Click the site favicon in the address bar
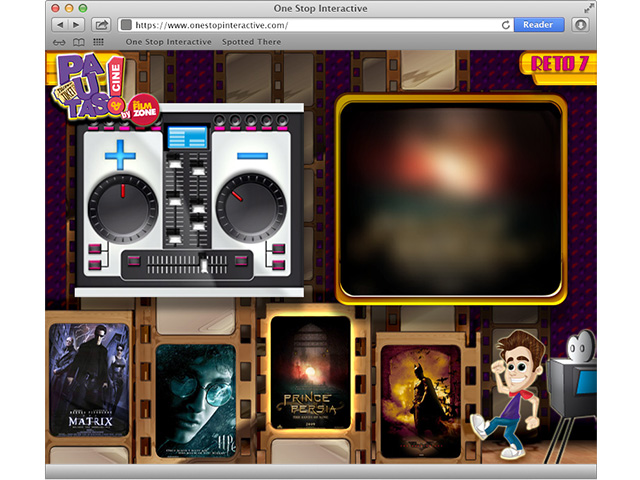This screenshot has height=480, width=640. point(127,25)
